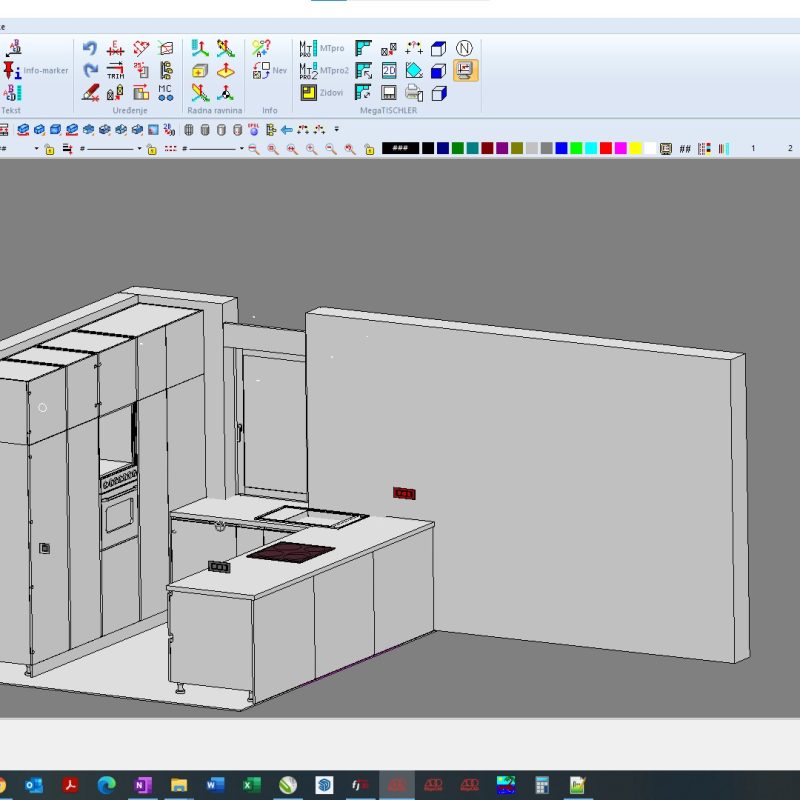Launch Microsoft Word from the taskbar
The height and width of the screenshot is (800, 800).
coord(215,785)
